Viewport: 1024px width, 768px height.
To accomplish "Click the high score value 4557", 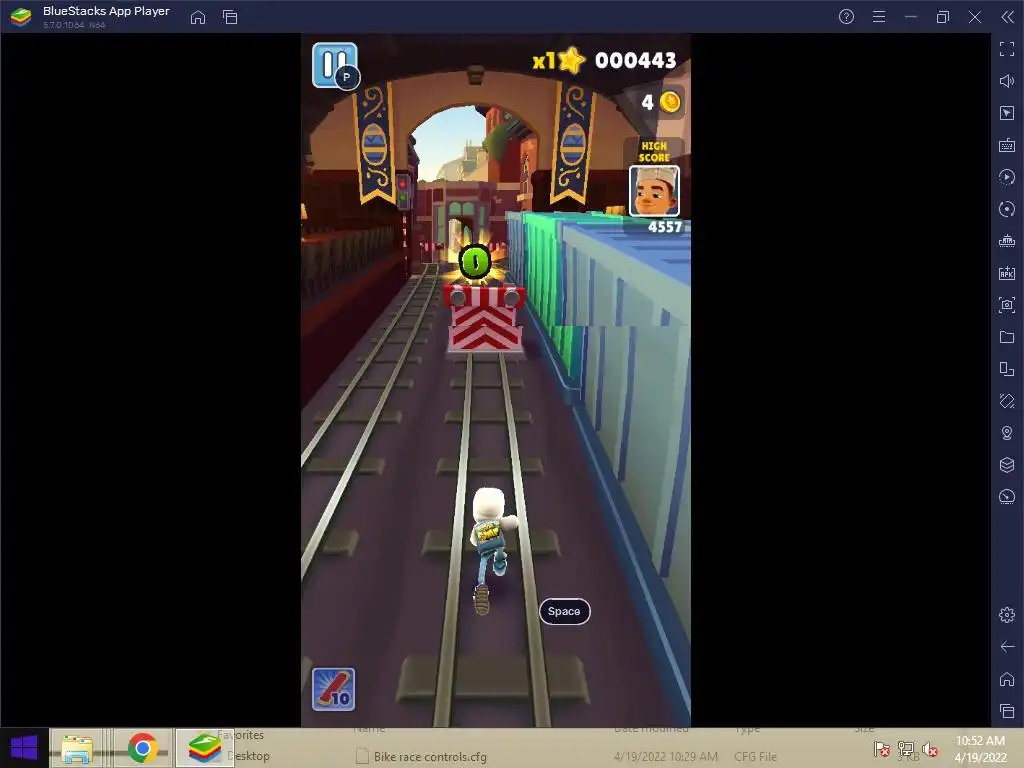I will point(665,227).
